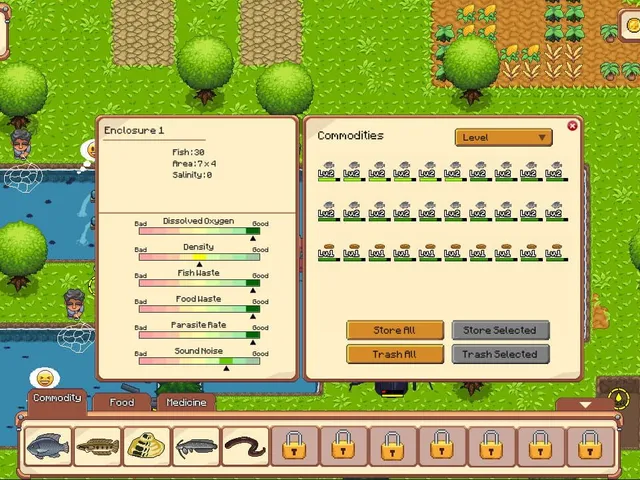
Task: Click the water drop icon at right edge
Action: click(619, 399)
